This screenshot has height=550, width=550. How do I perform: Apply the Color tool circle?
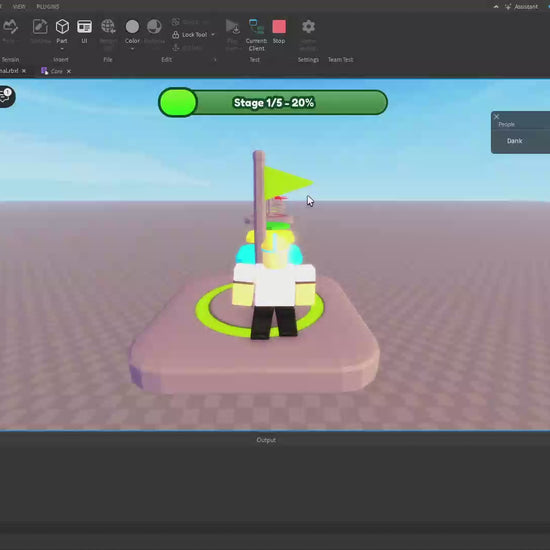(x=132, y=26)
